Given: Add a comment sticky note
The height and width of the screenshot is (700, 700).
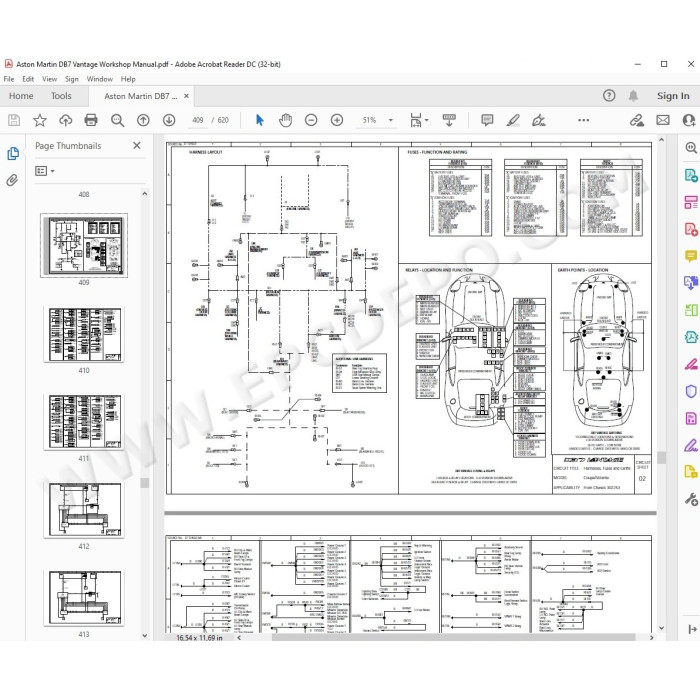Looking at the screenshot, I should pyautogui.click(x=487, y=120).
